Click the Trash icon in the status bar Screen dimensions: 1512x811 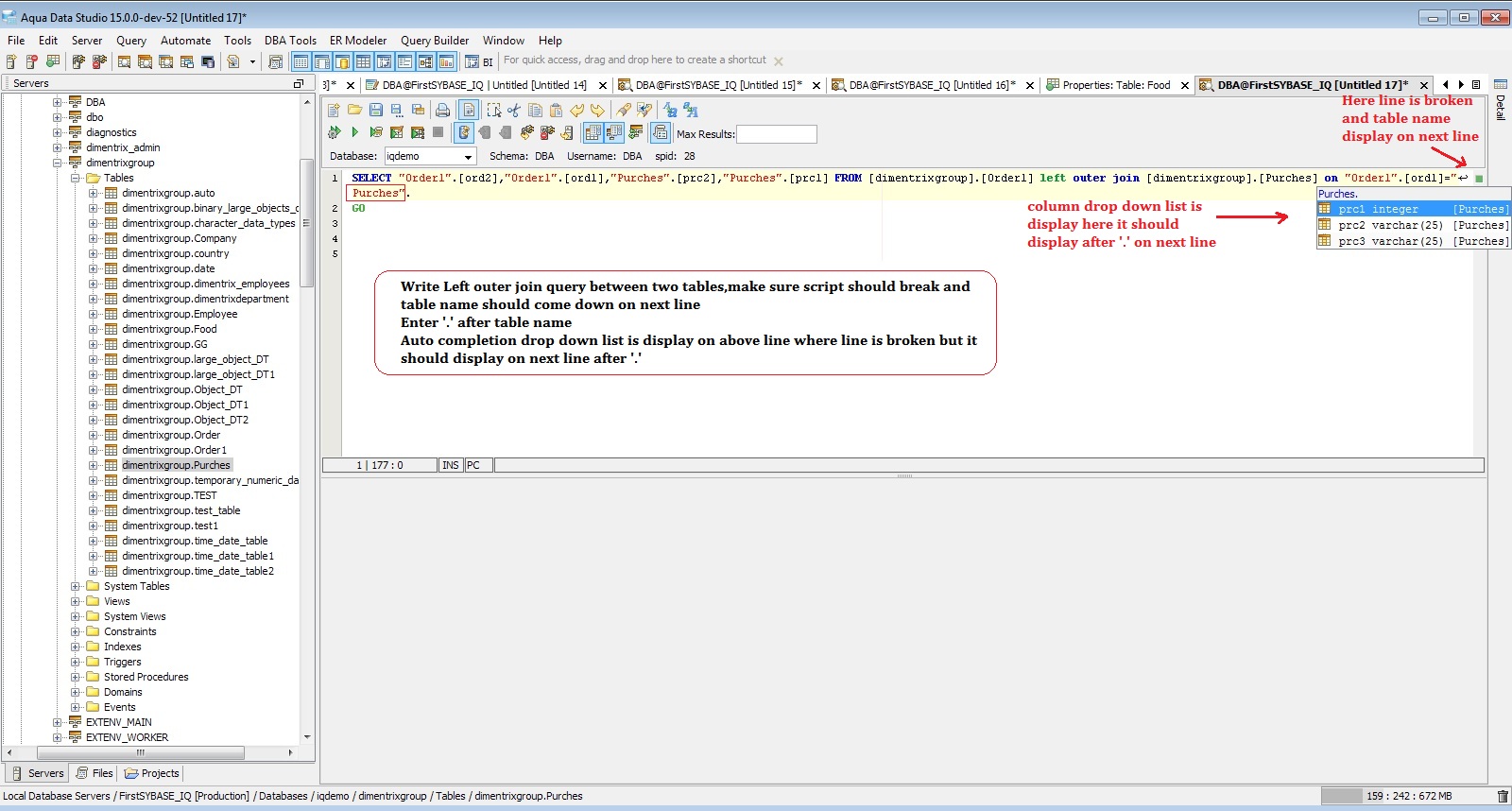(1503, 796)
